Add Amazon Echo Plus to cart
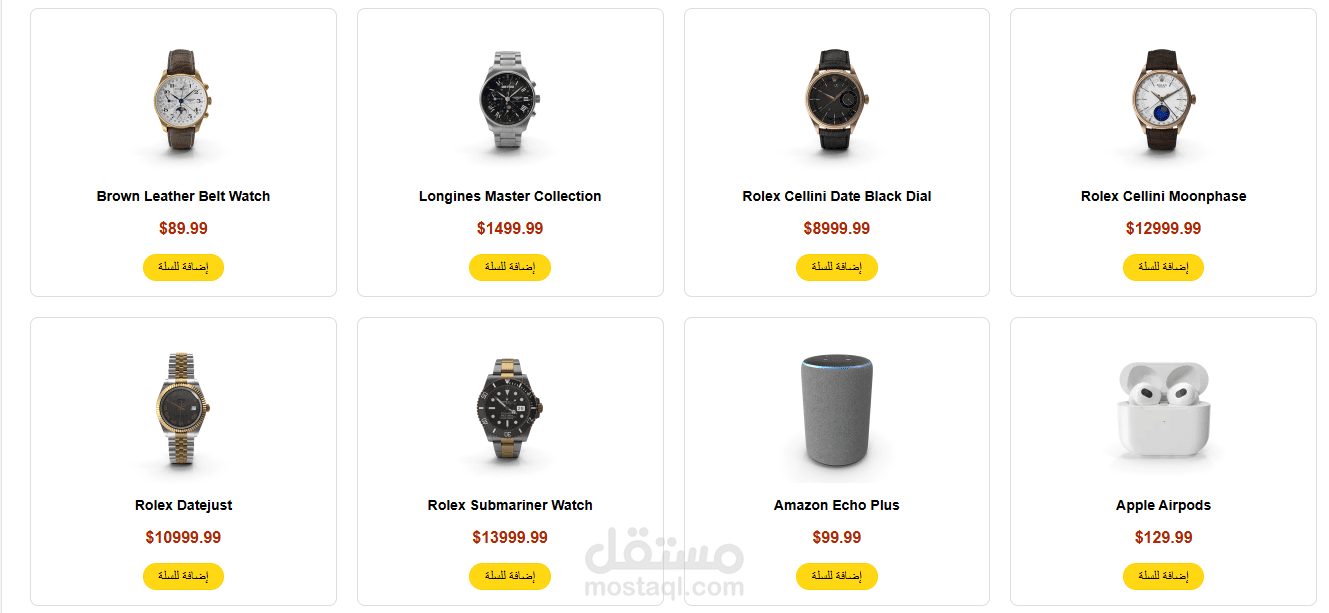The height and width of the screenshot is (613, 1329). [837, 576]
